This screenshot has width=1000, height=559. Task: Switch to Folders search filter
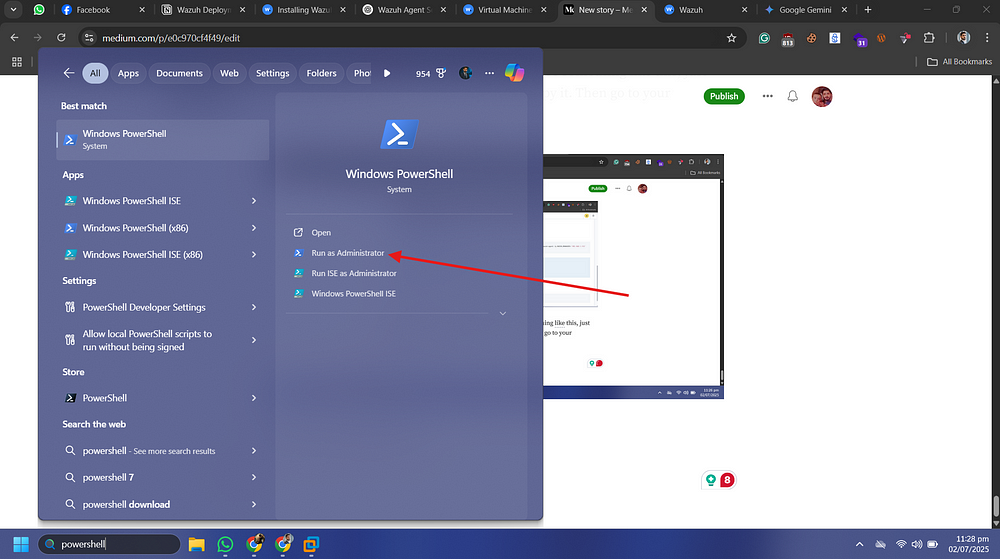click(x=321, y=73)
